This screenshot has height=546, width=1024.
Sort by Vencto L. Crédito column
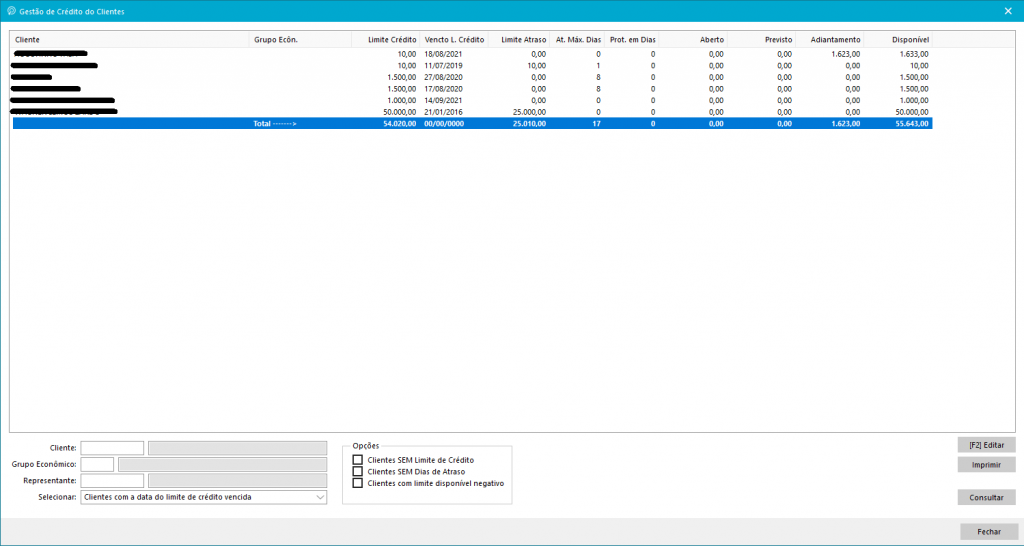click(x=454, y=40)
